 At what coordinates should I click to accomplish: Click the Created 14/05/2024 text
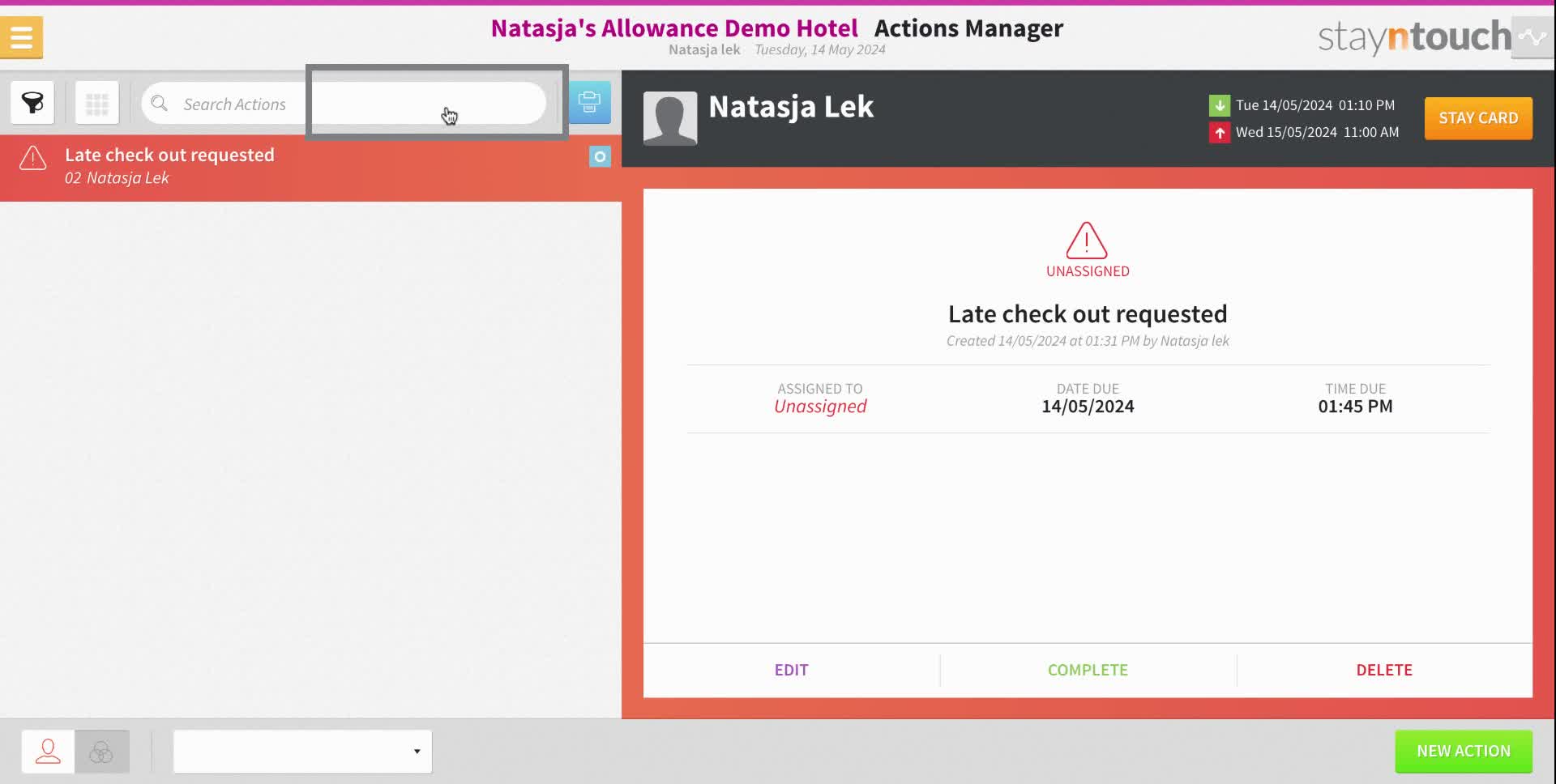[x=1088, y=341]
